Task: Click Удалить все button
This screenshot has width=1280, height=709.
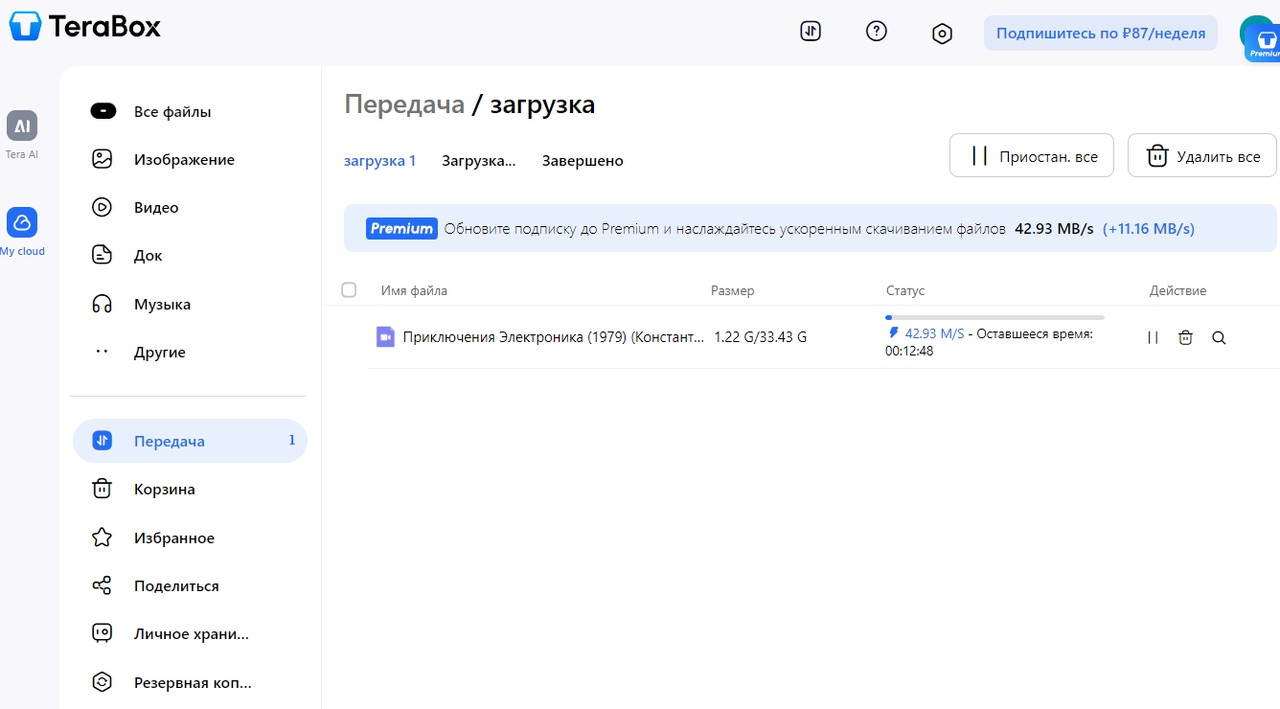Action: click(1202, 156)
